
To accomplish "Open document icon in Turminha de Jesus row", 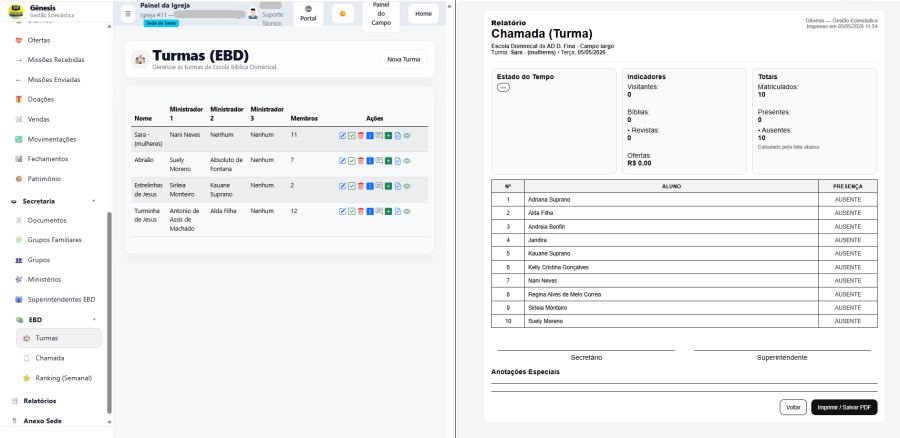I will [398, 211].
